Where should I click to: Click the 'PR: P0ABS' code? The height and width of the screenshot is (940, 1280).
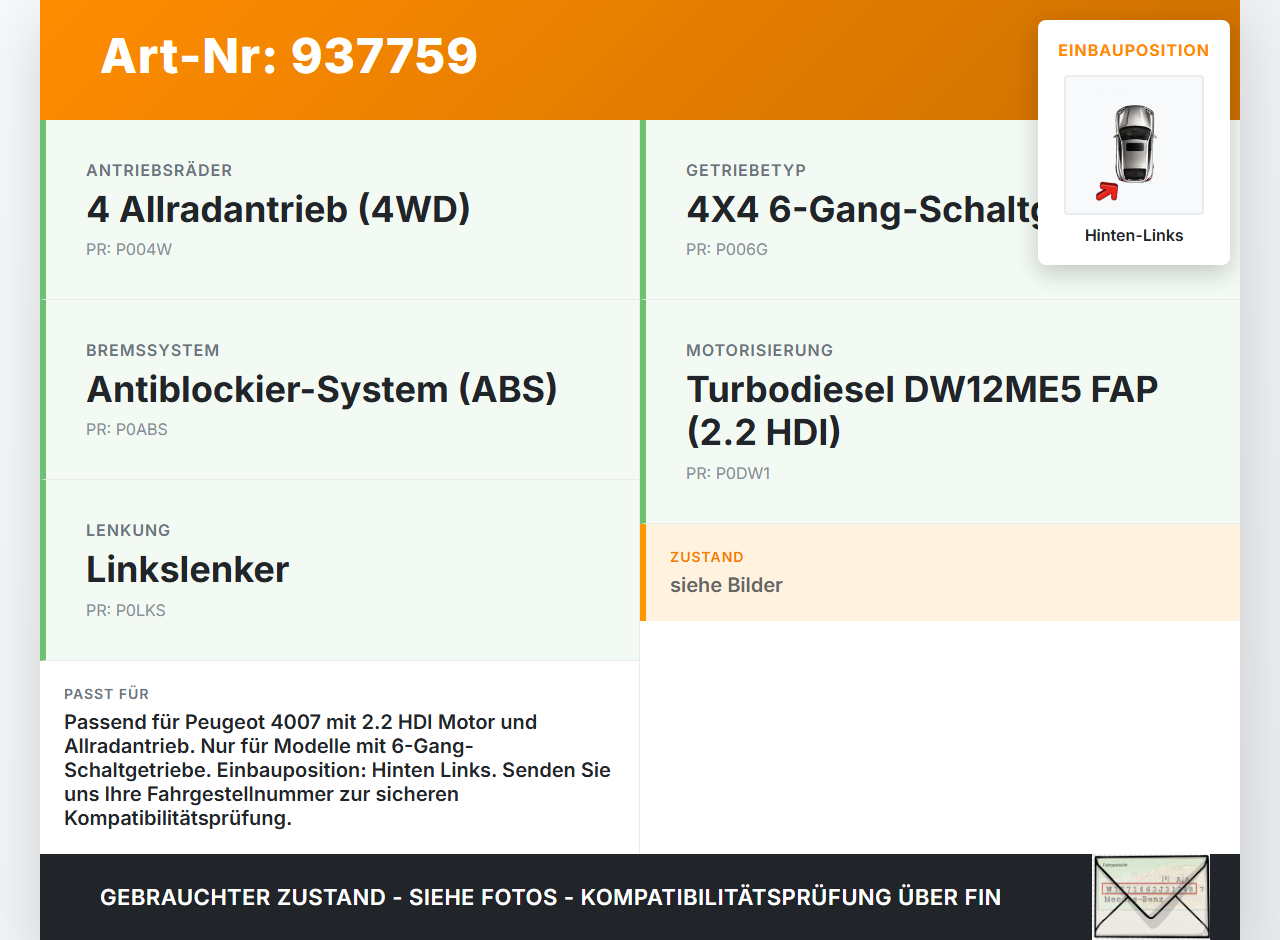(x=127, y=430)
